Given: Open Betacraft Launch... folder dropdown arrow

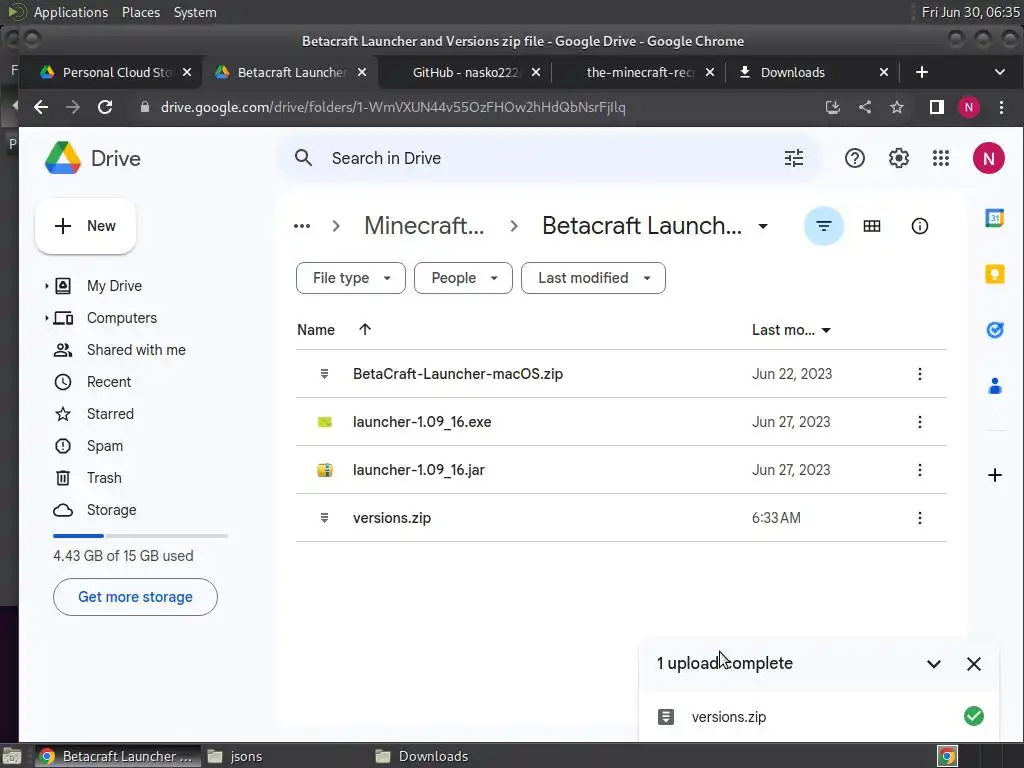Looking at the screenshot, I should (763, 226).
